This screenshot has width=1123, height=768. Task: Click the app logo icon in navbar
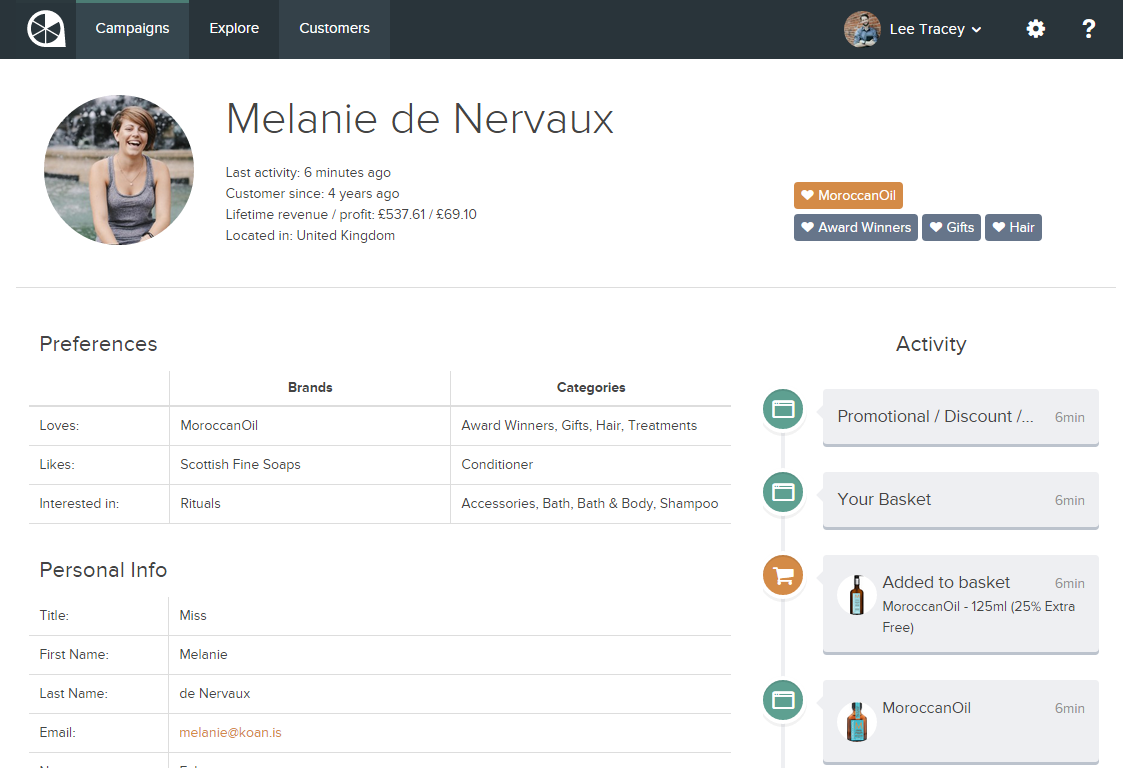46,29
